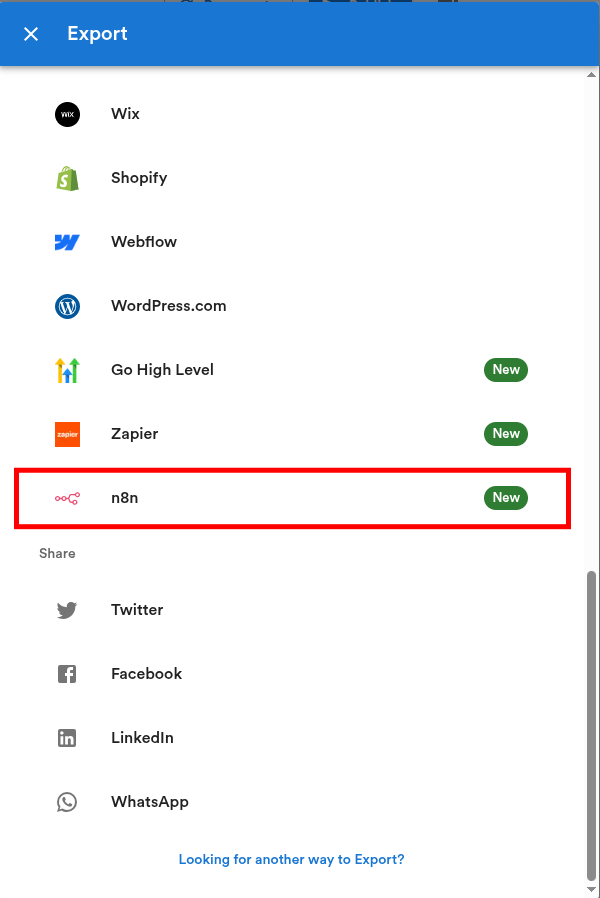
Task: Click the Shopify bag icon
Action: (x=67, y=178)
